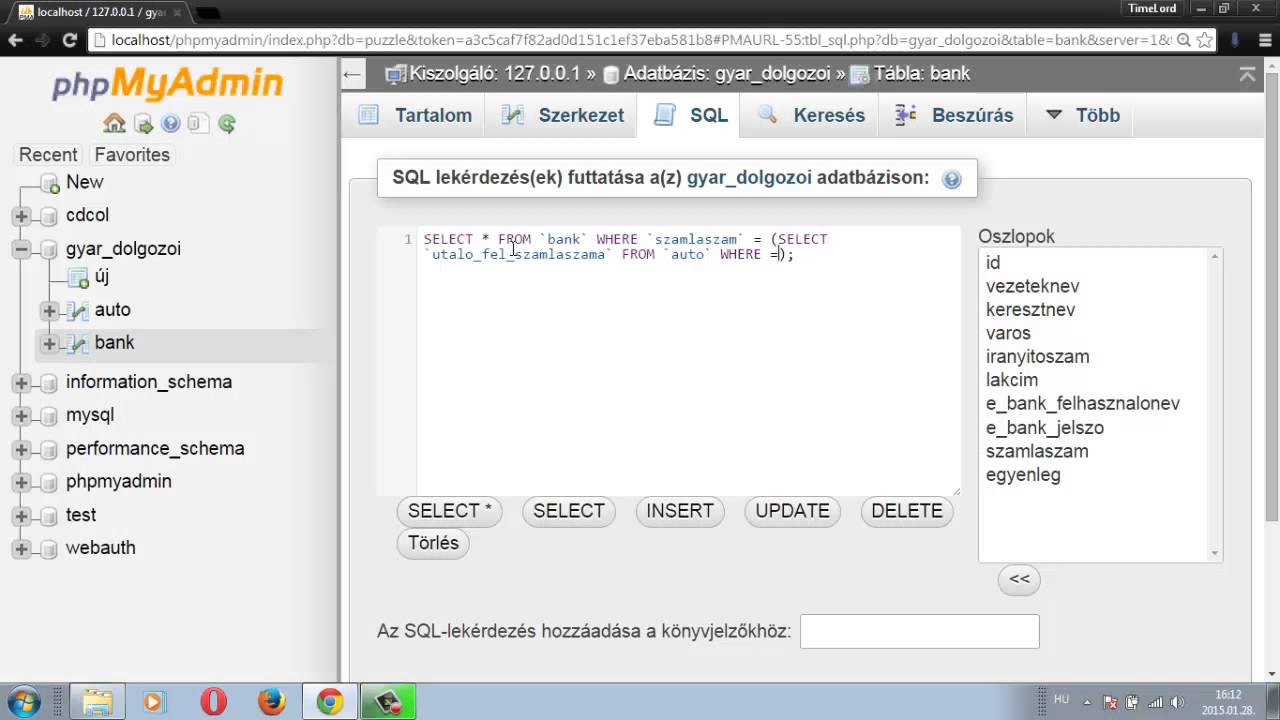Insert DELETE query template
Image resolution: width=1280 pixels, height=720 pixels.
[x=907, y=511]
